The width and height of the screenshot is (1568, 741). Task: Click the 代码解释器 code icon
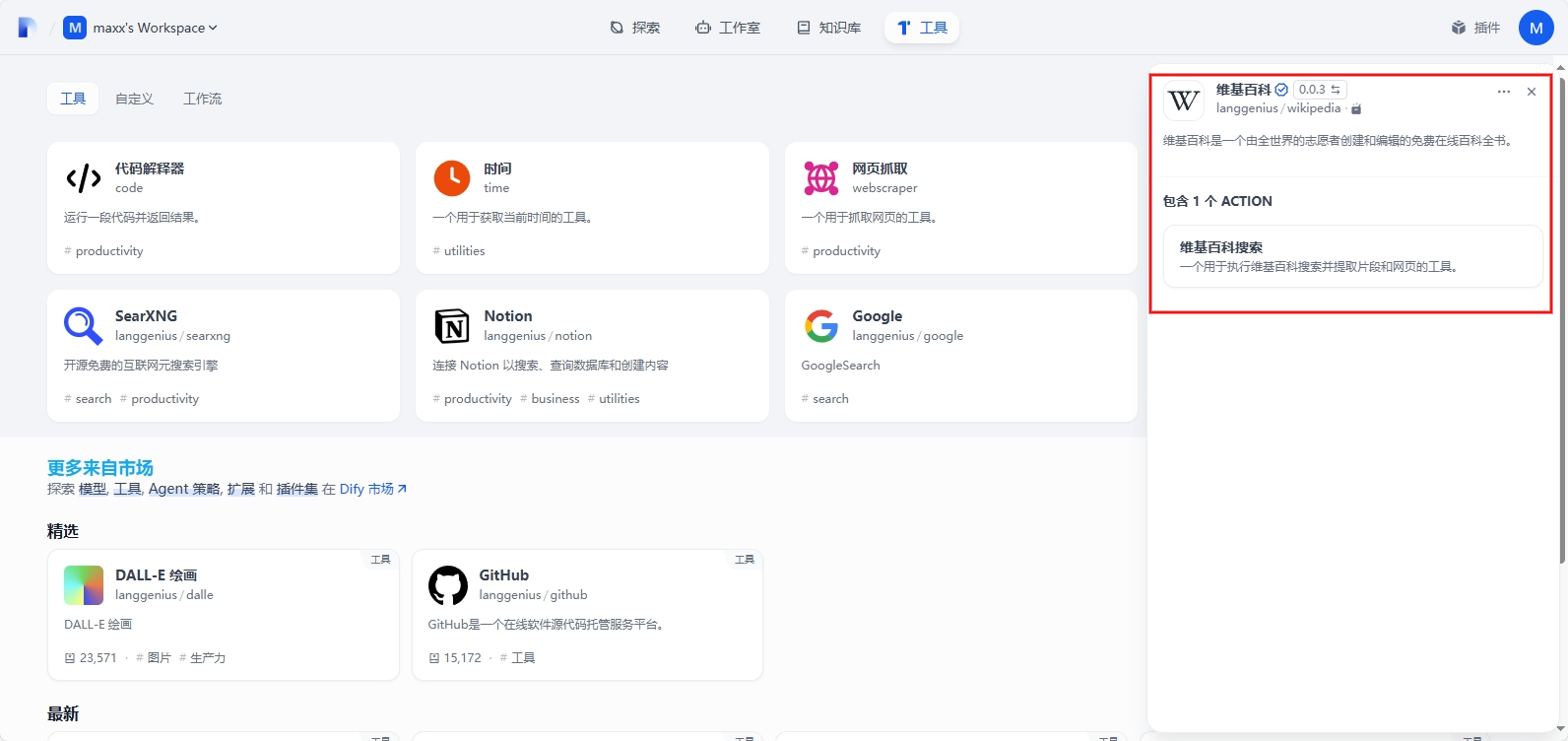point(84,178)
